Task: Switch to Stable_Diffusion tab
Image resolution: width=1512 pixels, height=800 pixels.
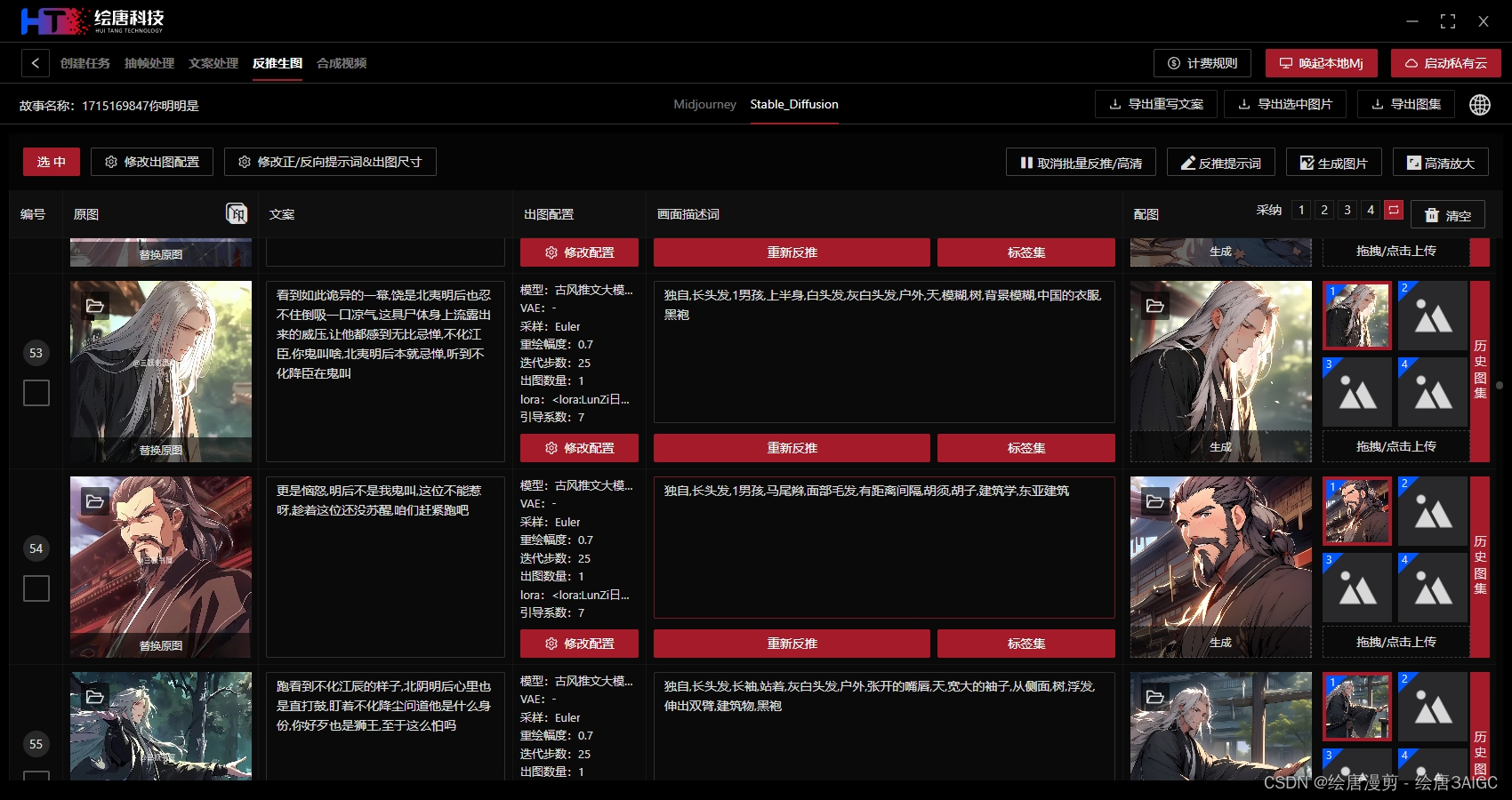Action: [794, 104]
